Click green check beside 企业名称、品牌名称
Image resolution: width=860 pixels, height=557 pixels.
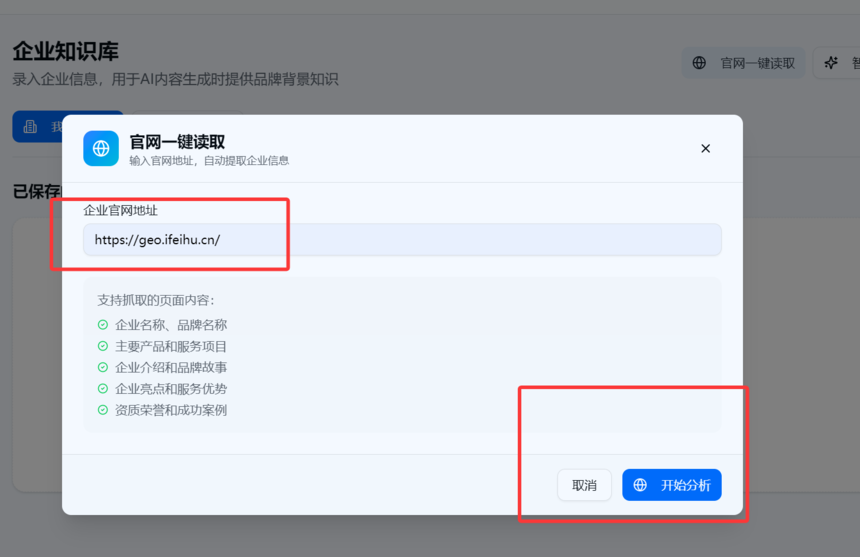tap(103, 325)
